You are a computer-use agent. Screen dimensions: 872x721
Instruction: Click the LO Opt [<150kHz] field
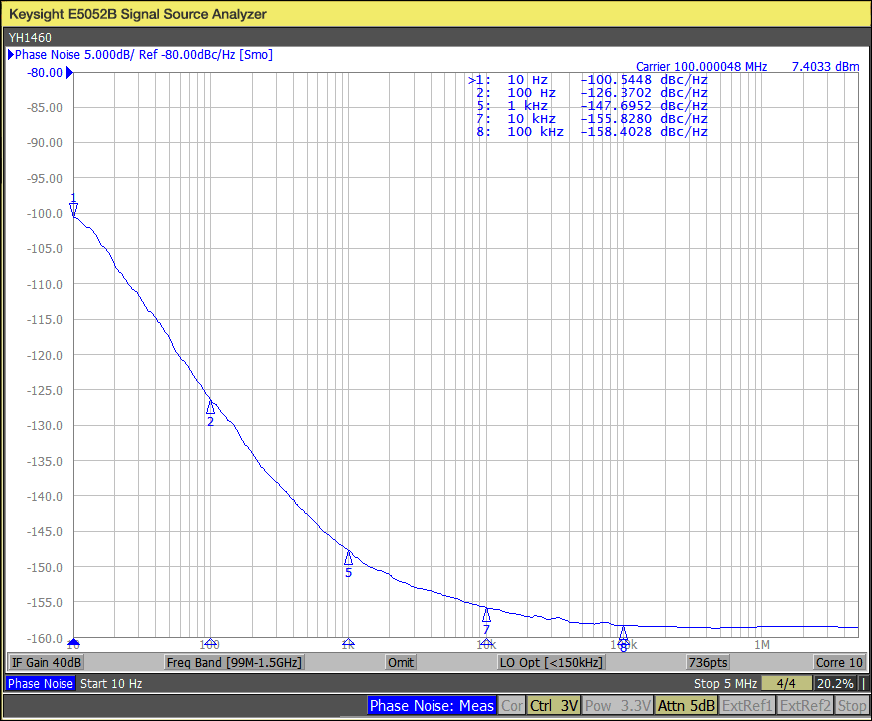(551, 663)
